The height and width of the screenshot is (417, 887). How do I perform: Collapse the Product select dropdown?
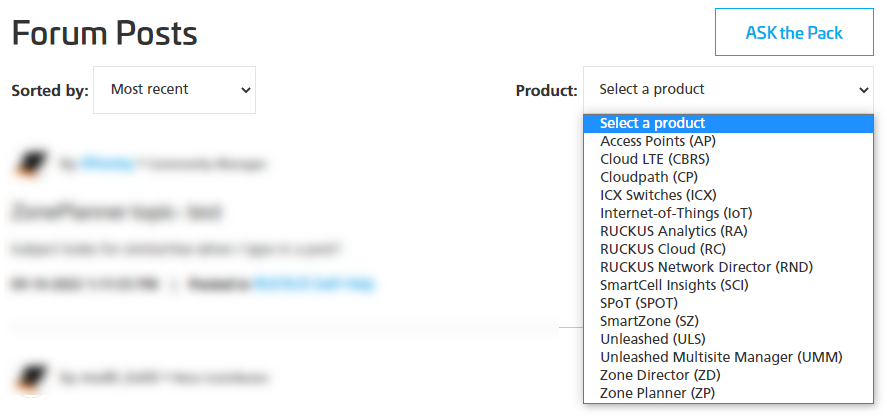pos(729,90)
